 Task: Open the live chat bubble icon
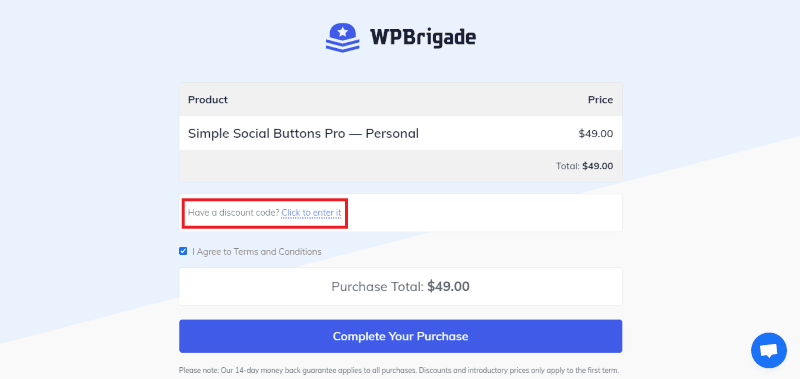pos(768,350)
